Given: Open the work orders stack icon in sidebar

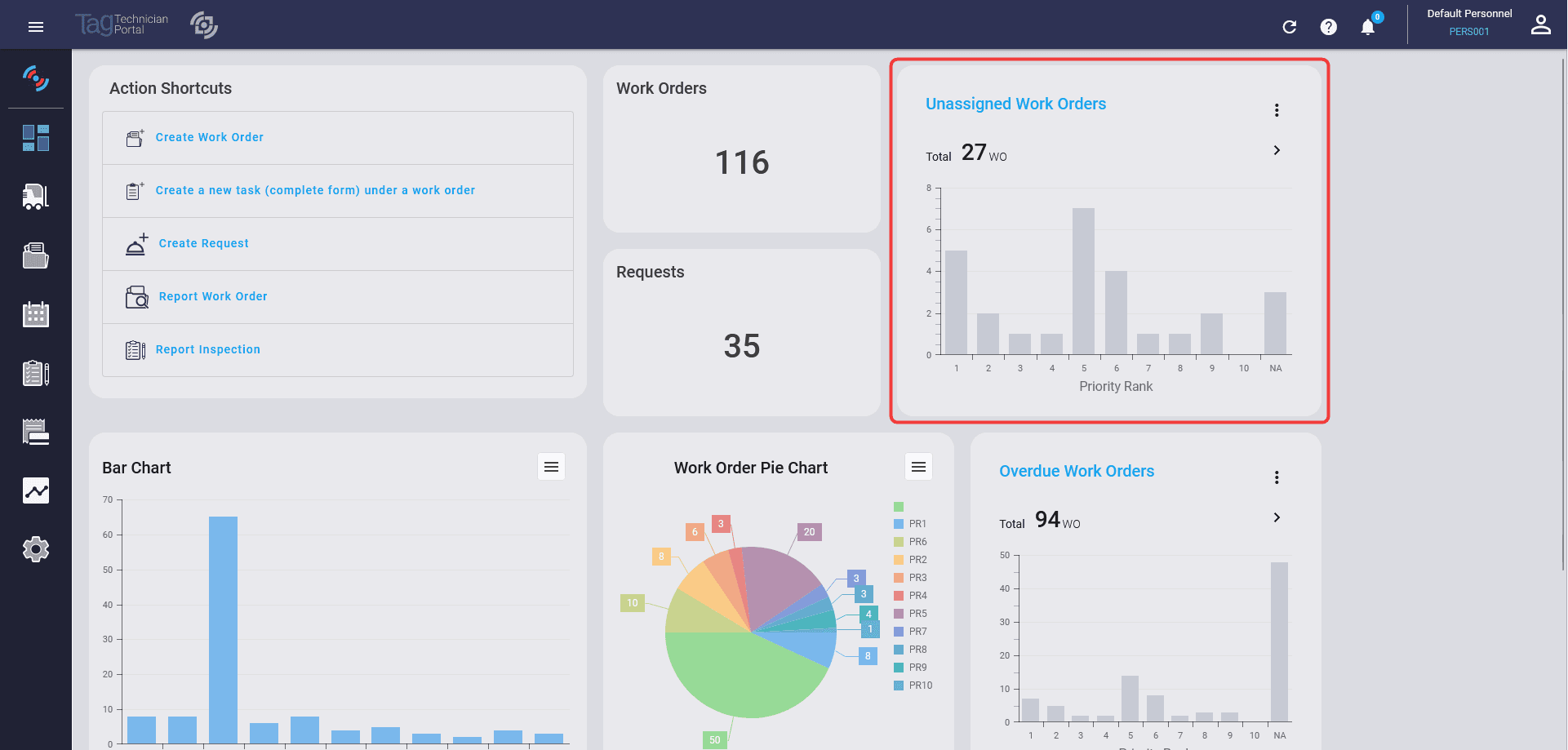Looking at the screenshot, I should 36,255.
